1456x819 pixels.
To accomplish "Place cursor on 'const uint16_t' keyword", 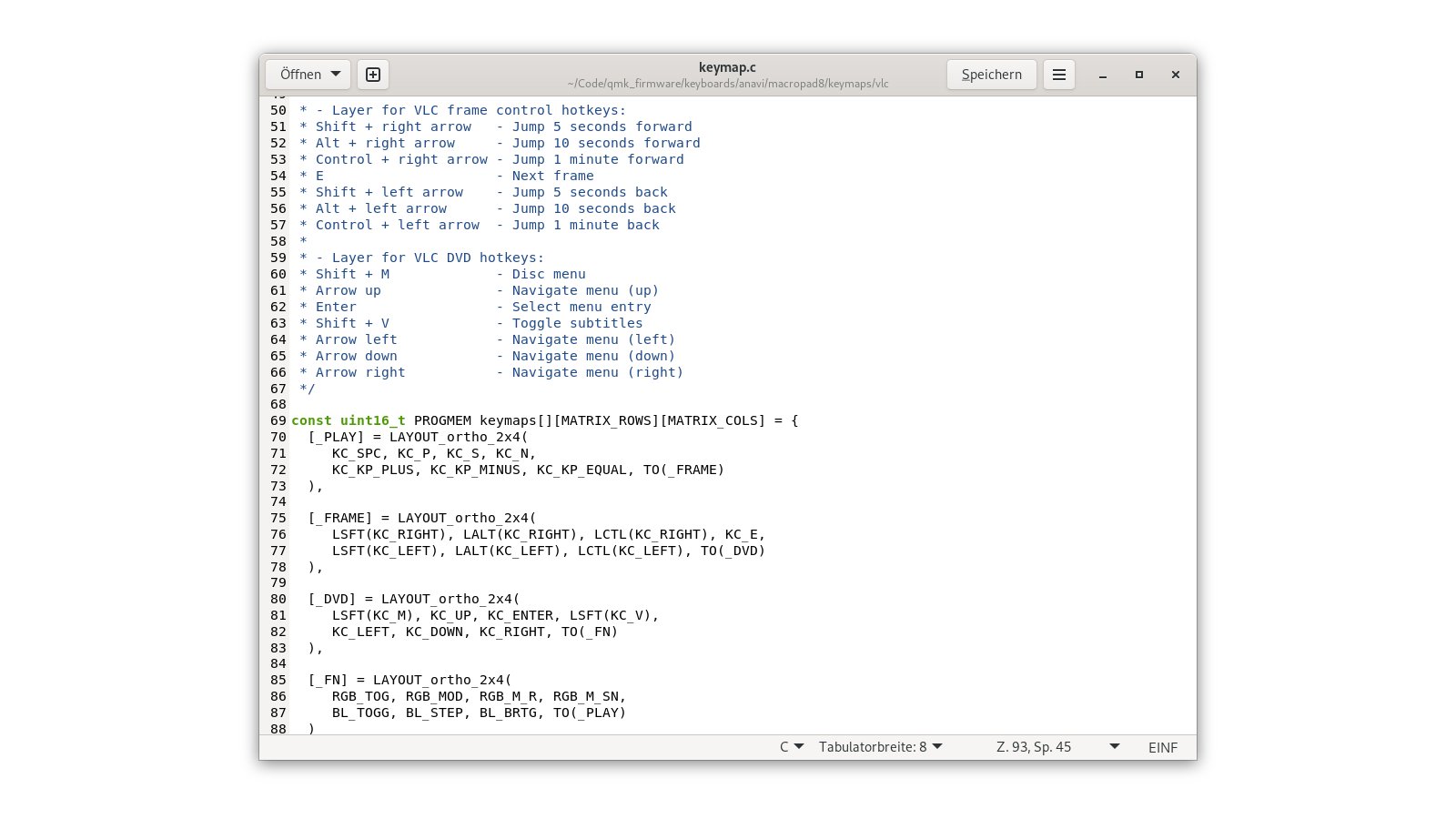I will click(349, 420).
